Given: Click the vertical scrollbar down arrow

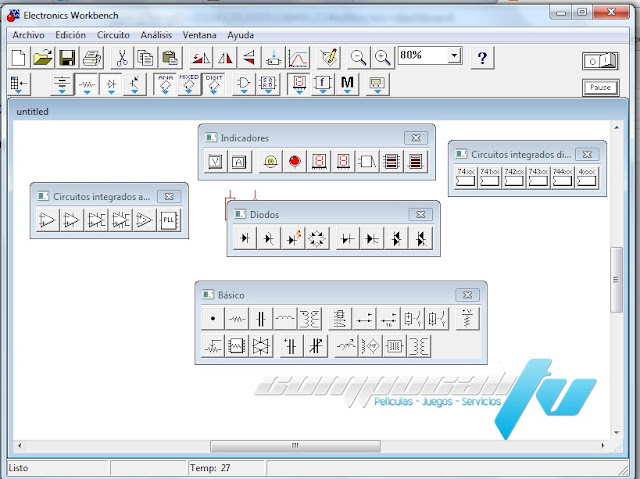Looking at the screenshot, I should tap(616, 432).
